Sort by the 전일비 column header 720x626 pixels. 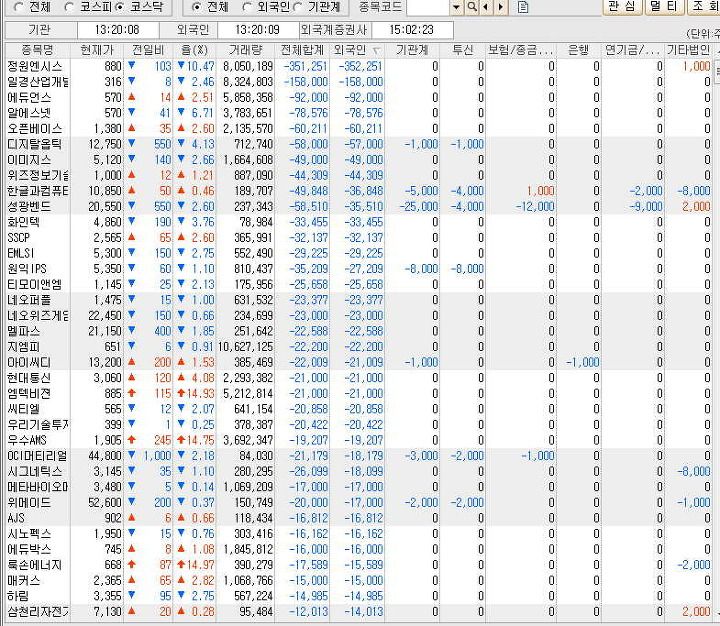(x=148, y=50)
